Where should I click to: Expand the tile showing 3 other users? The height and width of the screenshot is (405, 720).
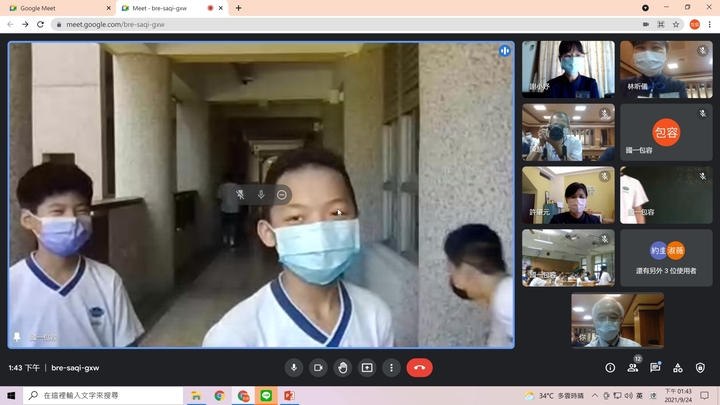666,258
